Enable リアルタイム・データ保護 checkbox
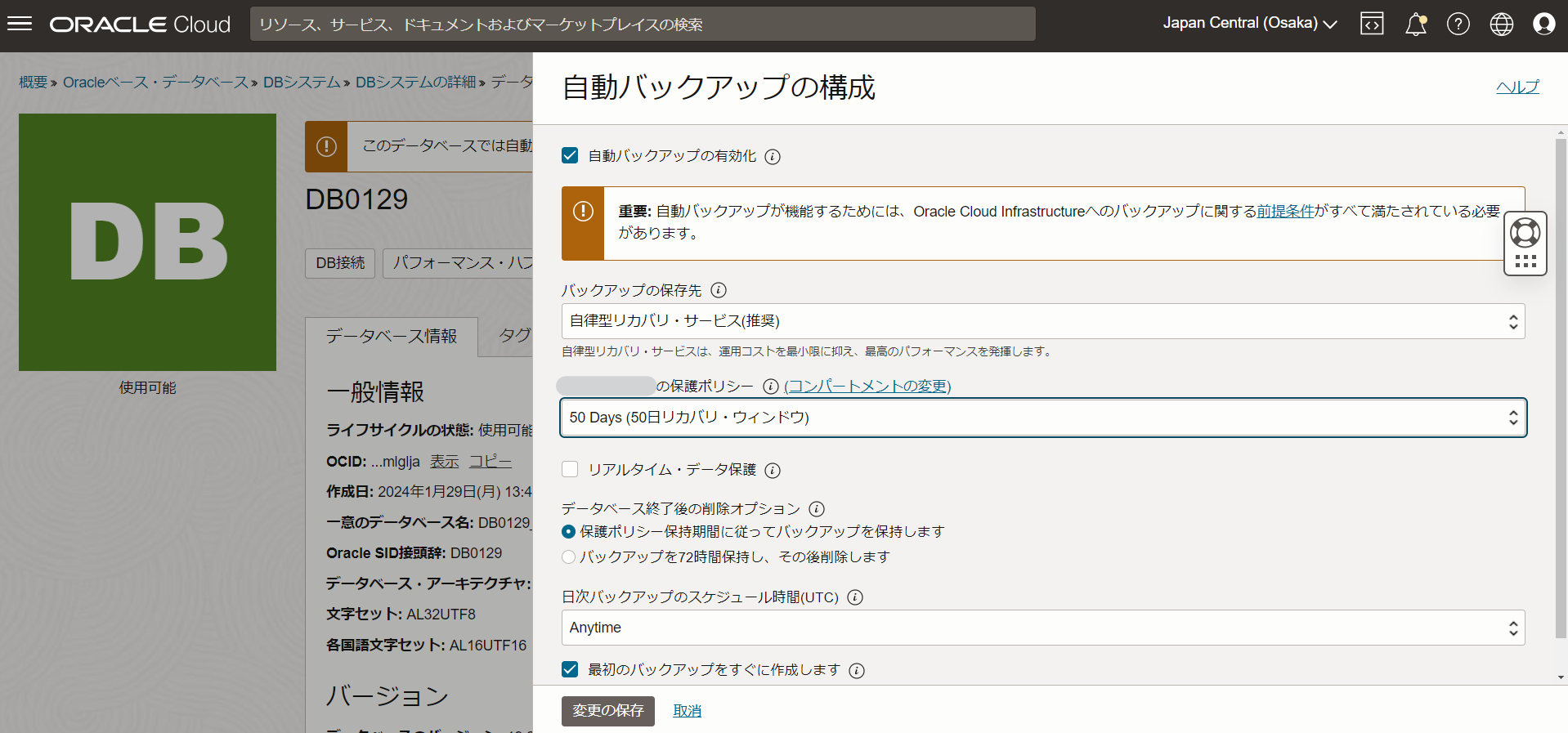The height and width of the screenshot is (733, 1568). (570, 469)
